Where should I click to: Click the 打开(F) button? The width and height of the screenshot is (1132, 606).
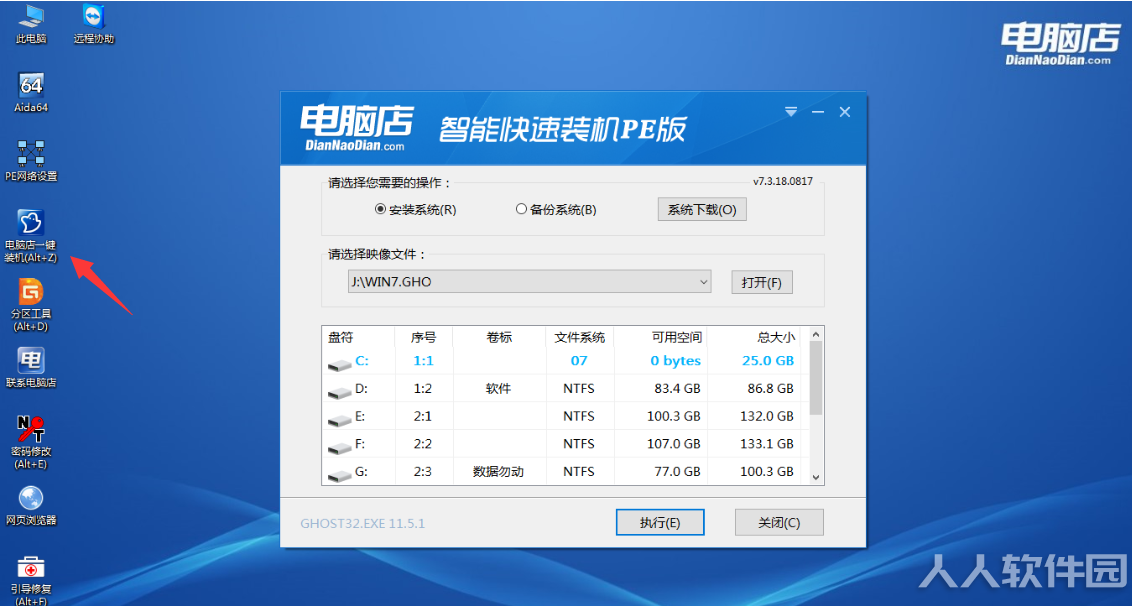coord(762,282)
